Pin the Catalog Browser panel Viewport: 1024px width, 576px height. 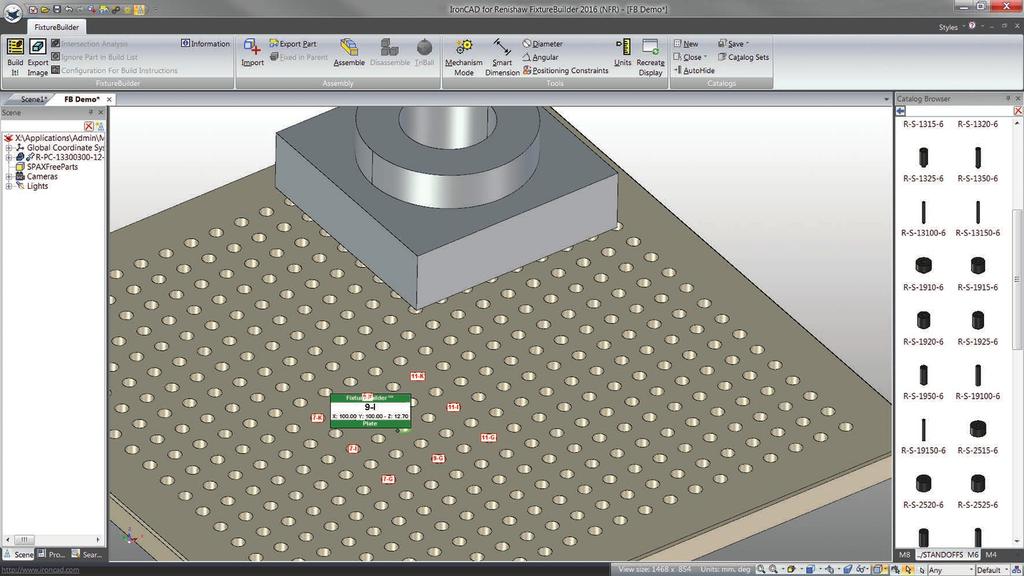pyautogui.click(x=1008, y=98)
